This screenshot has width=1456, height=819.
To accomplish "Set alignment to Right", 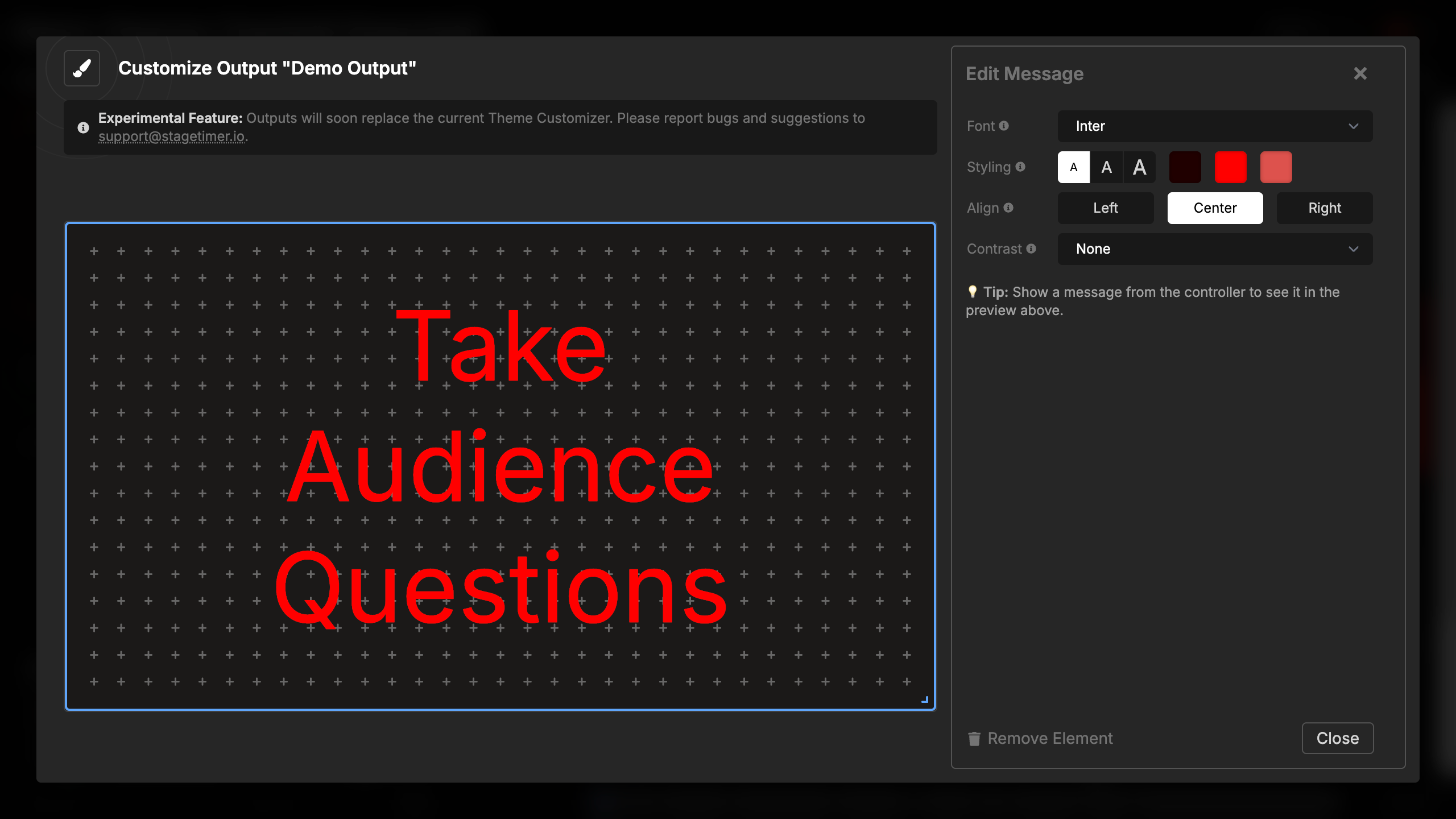I will click(1324, 208).
